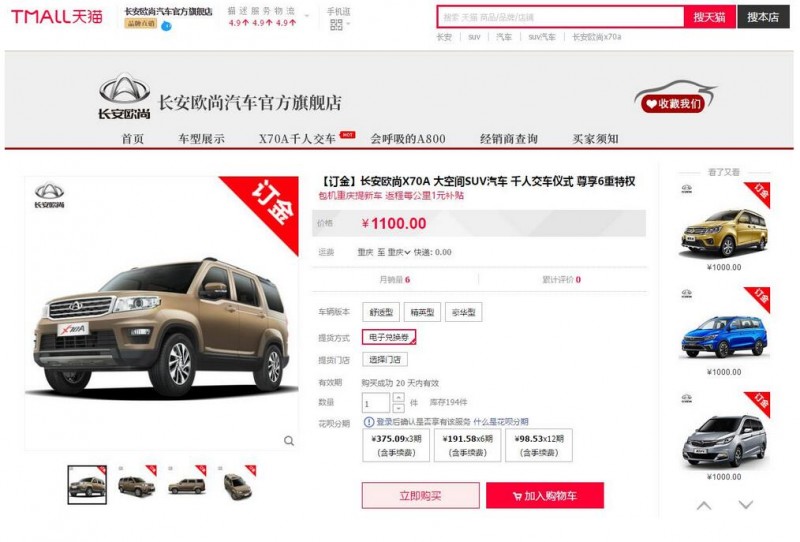
Task: Show next recommended items with down arrow
Action: point(745,505)
